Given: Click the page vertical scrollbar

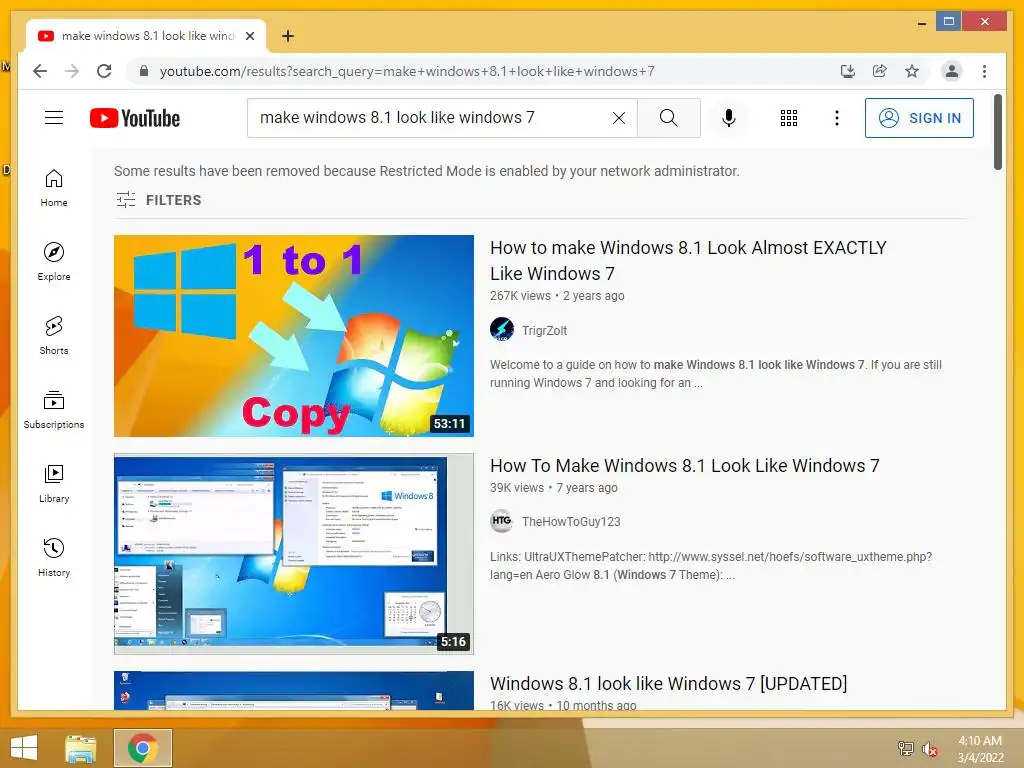Looking at the screenshot, I should 997,132.
